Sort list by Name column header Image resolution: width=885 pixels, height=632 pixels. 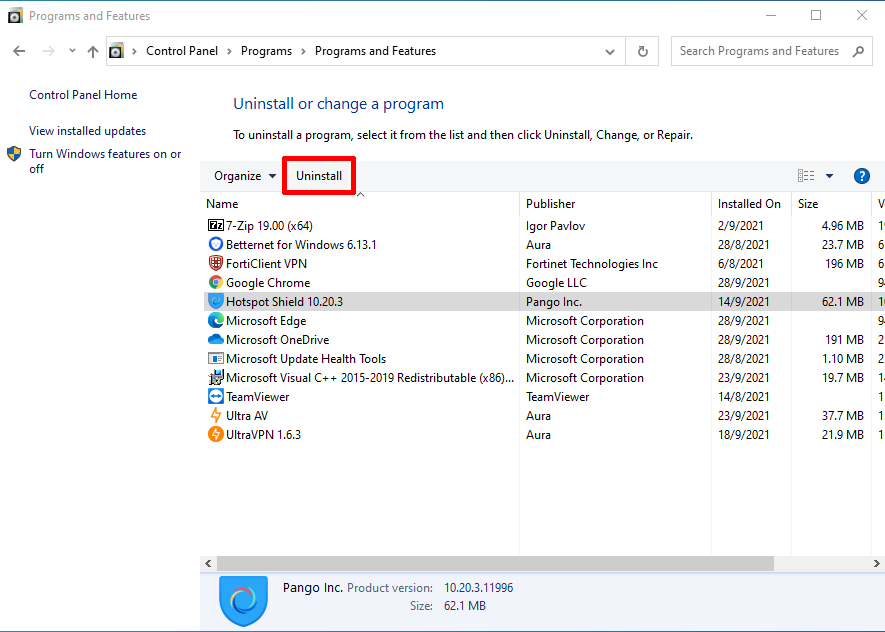[360, 204]
